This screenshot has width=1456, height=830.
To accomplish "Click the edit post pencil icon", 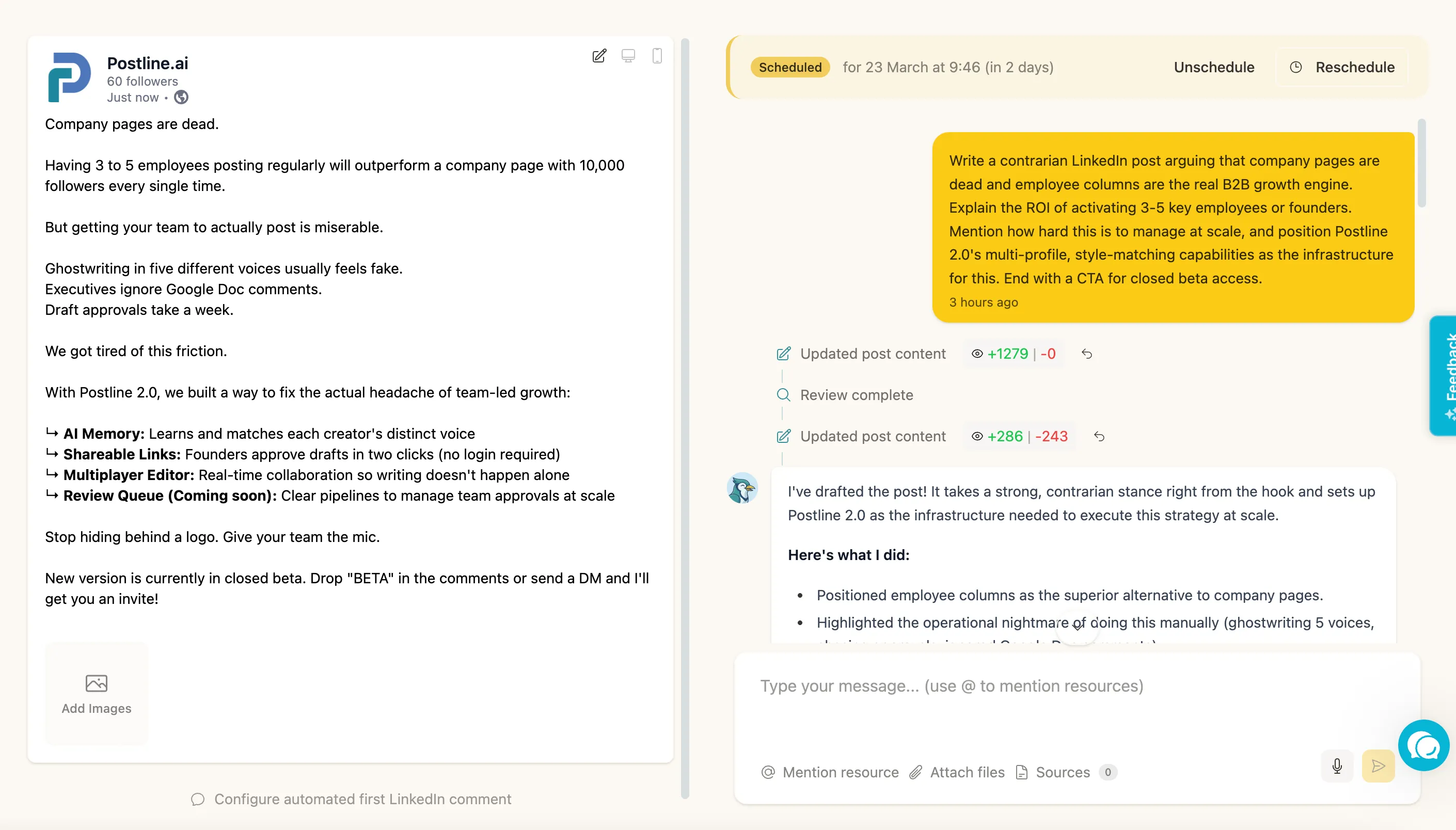I will 599,56.
